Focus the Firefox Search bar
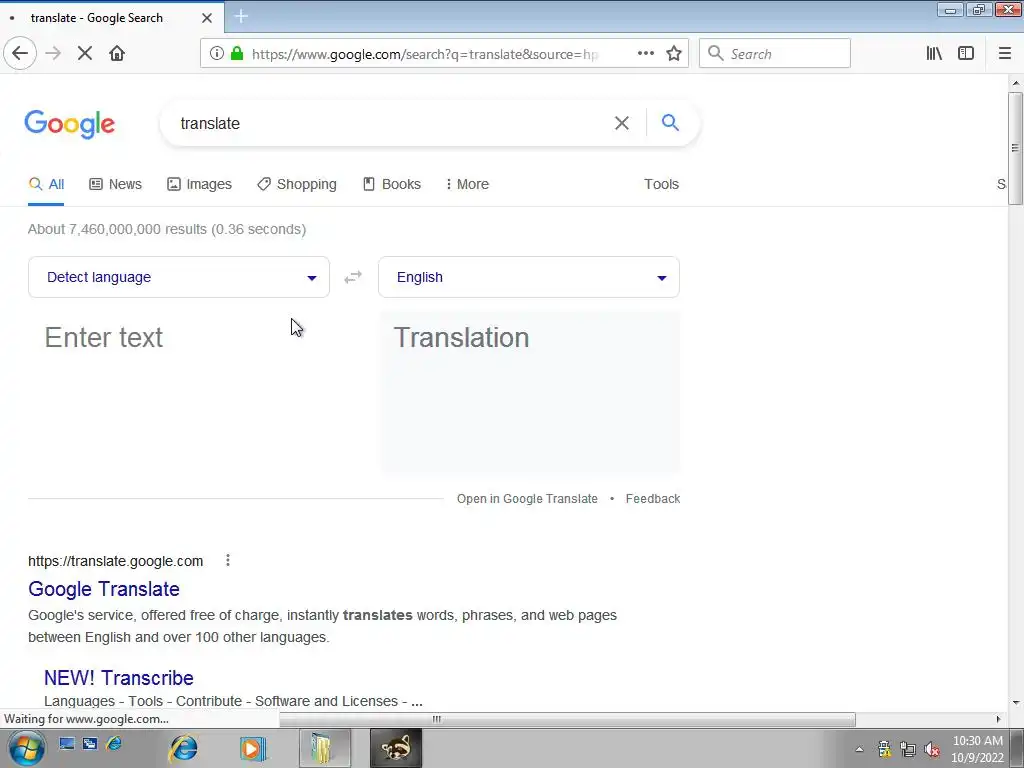This screenshot has width=1024, height=768. (775, 54)
